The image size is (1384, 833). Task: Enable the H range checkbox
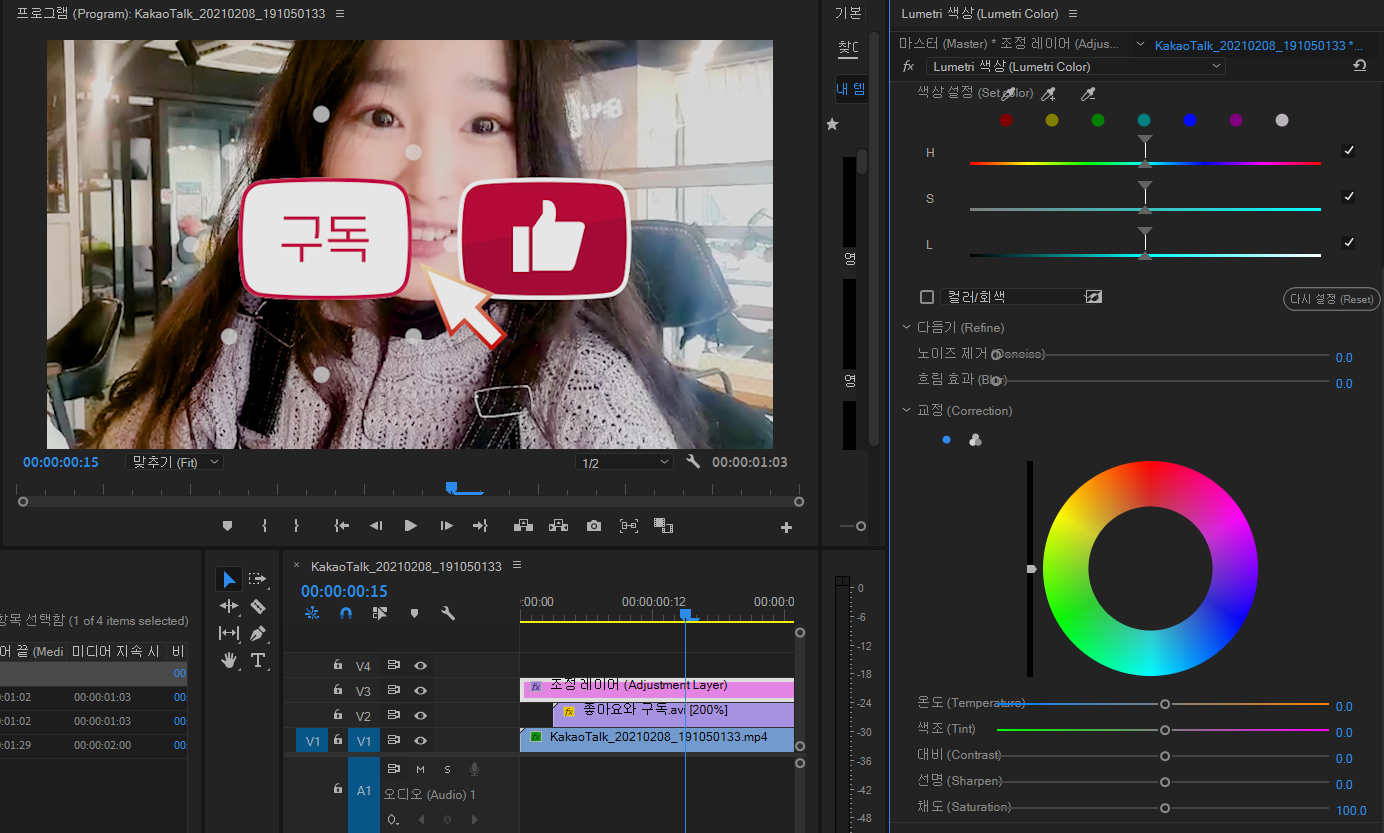click(x=1348, y=151)
